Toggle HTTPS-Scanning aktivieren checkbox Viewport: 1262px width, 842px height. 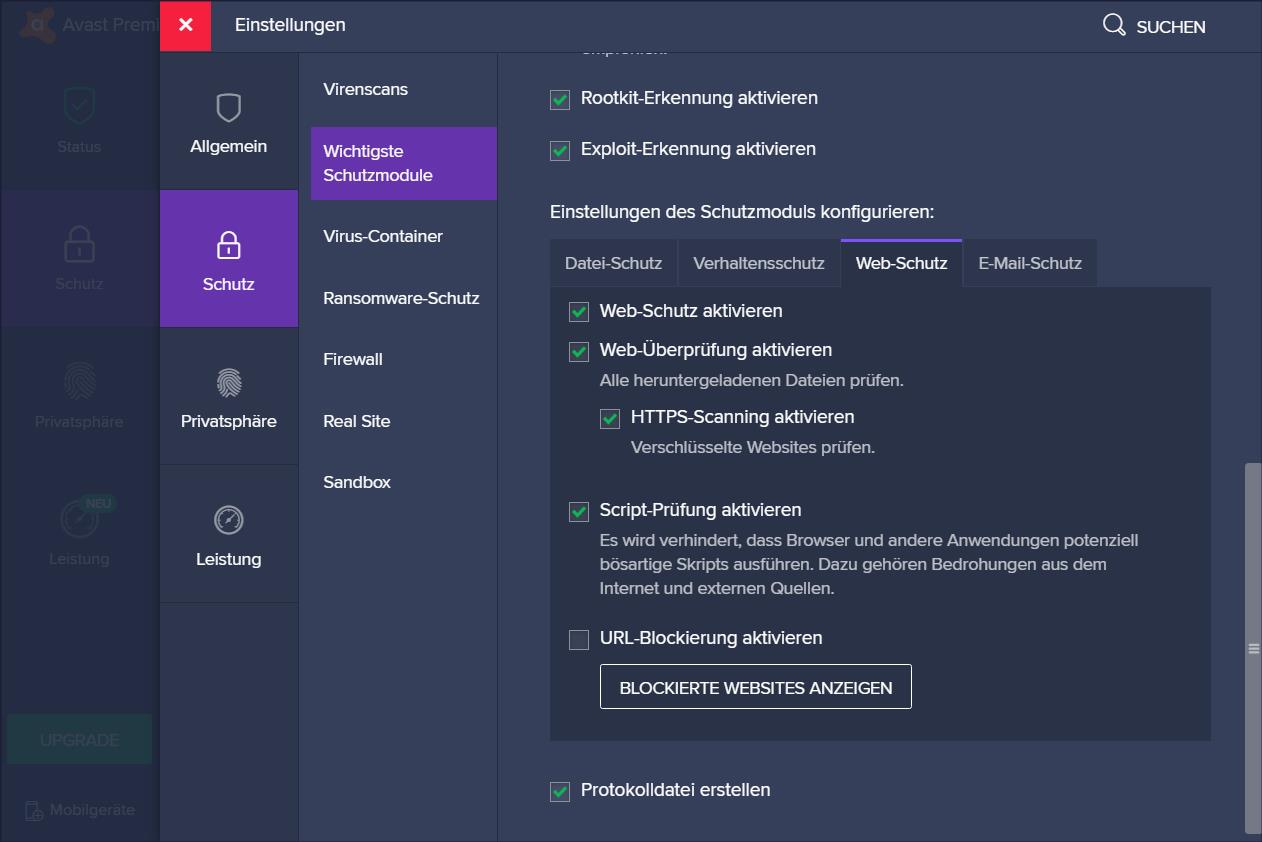coord(610,418)
